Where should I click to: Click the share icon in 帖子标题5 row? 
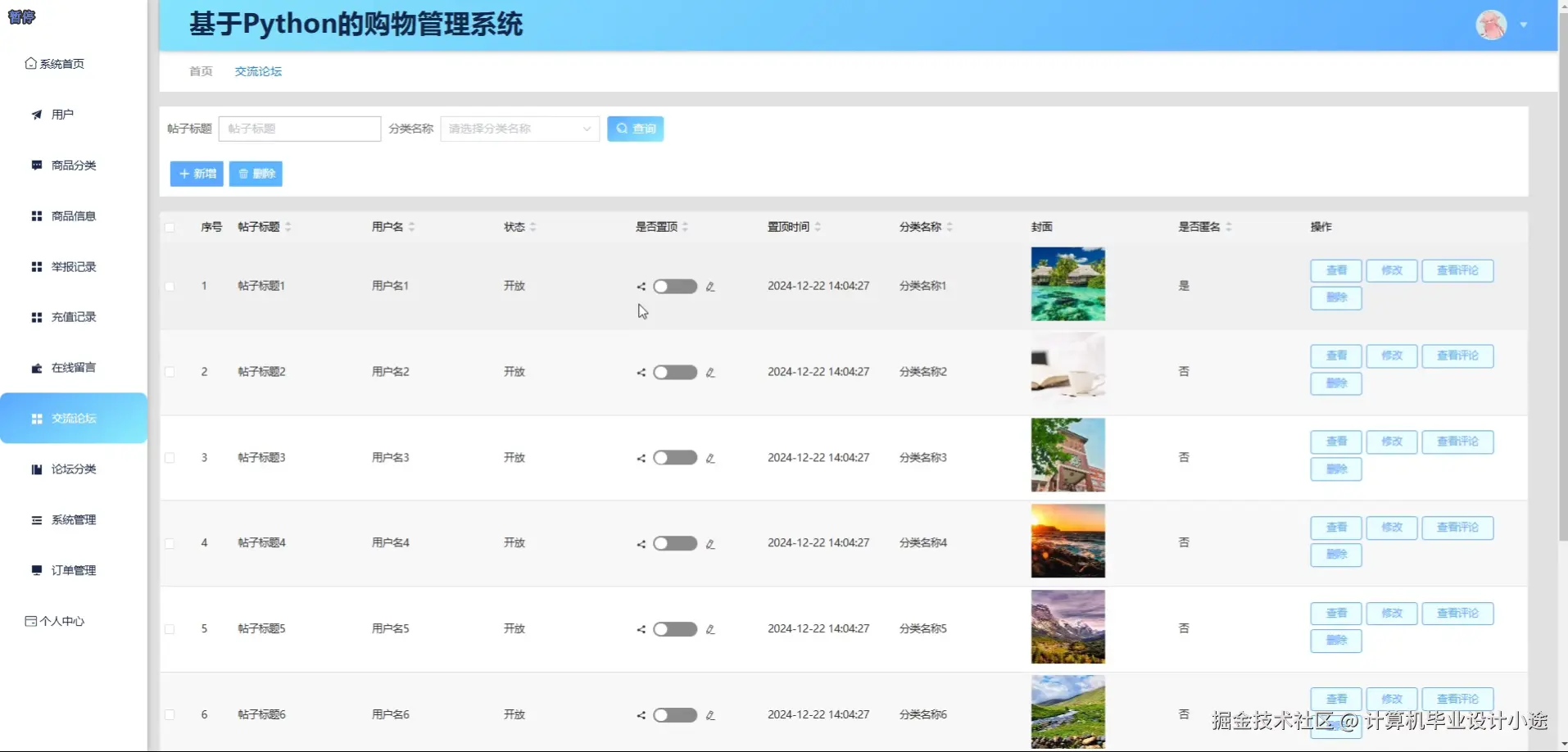(641, 630)
